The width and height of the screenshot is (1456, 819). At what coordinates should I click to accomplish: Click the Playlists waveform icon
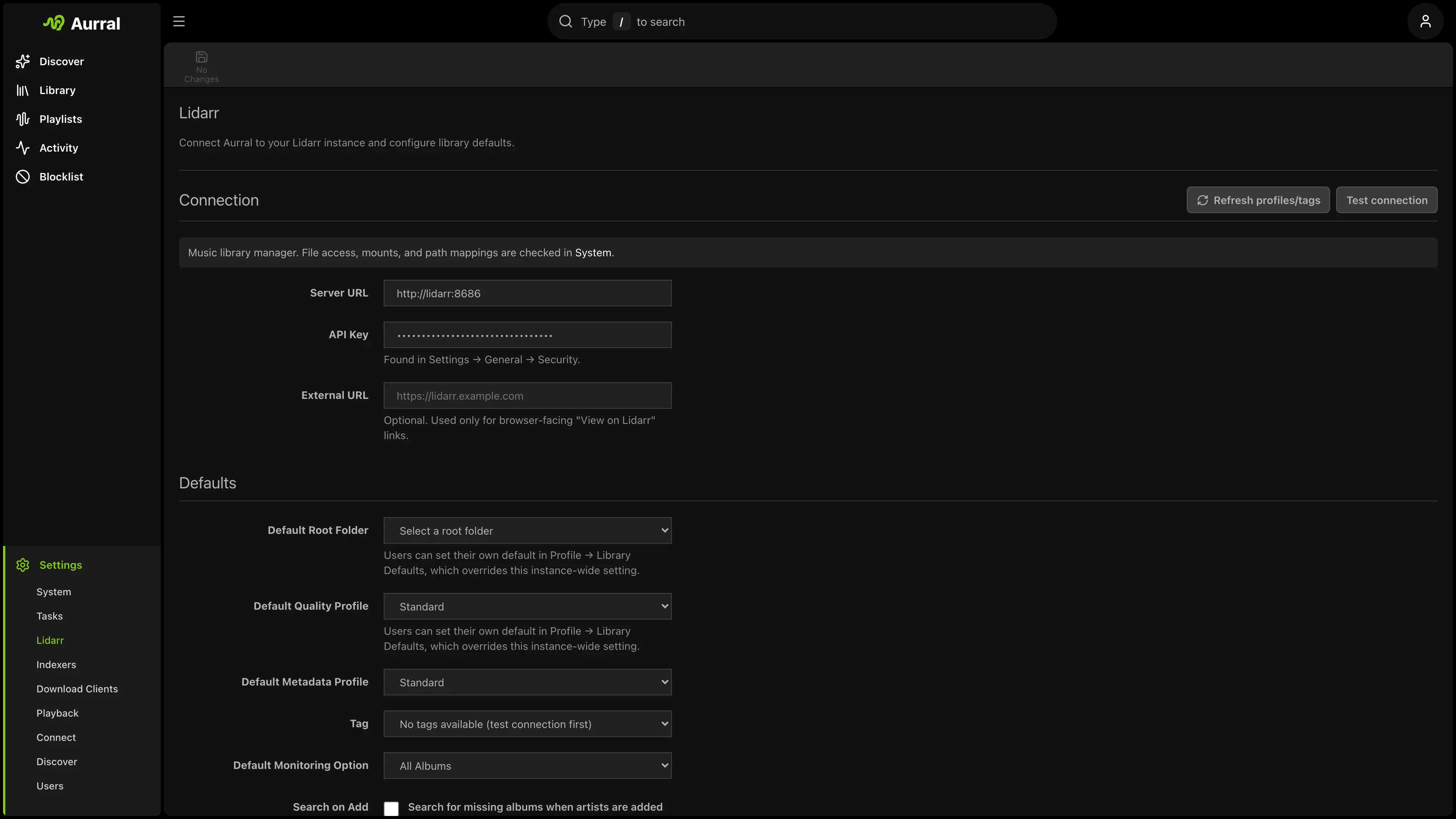[x=23, y=119]
